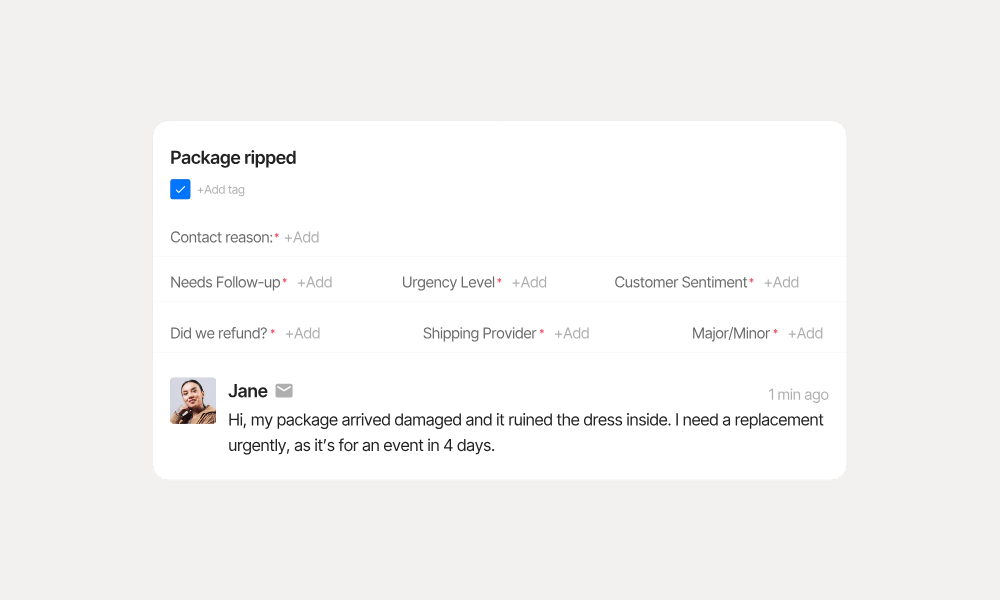Click the Package ripped ticket title

[233, 158]
